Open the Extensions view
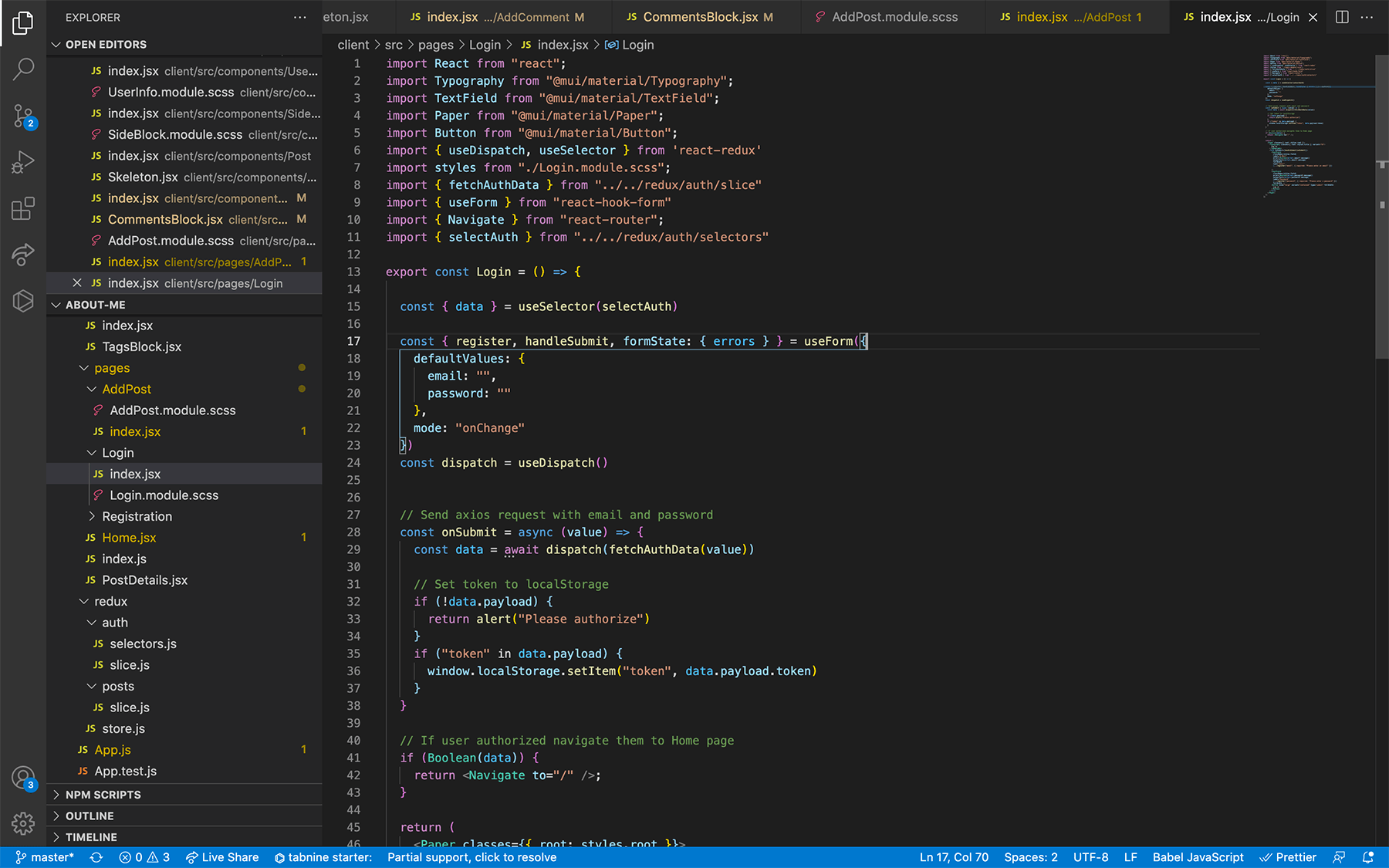 [23, 208]
